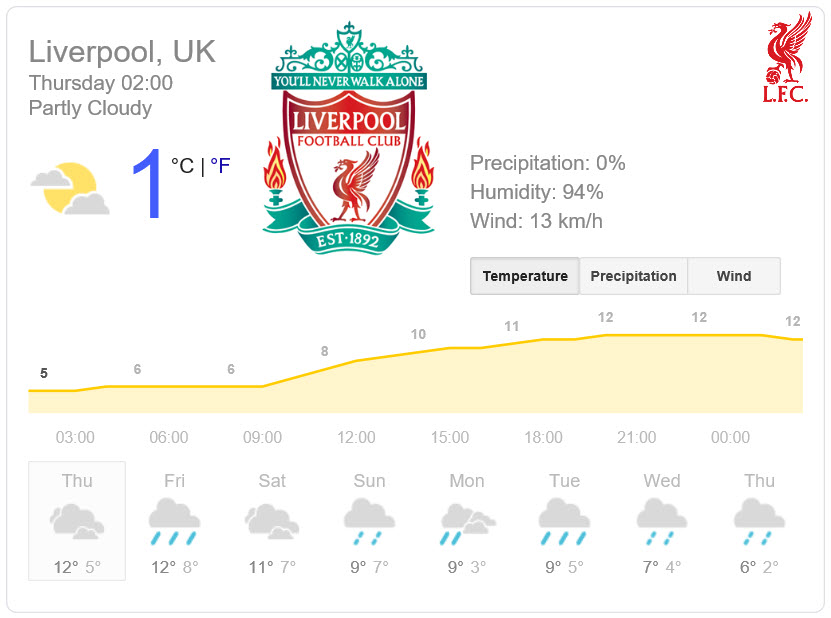Click the 03:00 hour label
The width and height of the screenshot is (831, 618).
75,437
